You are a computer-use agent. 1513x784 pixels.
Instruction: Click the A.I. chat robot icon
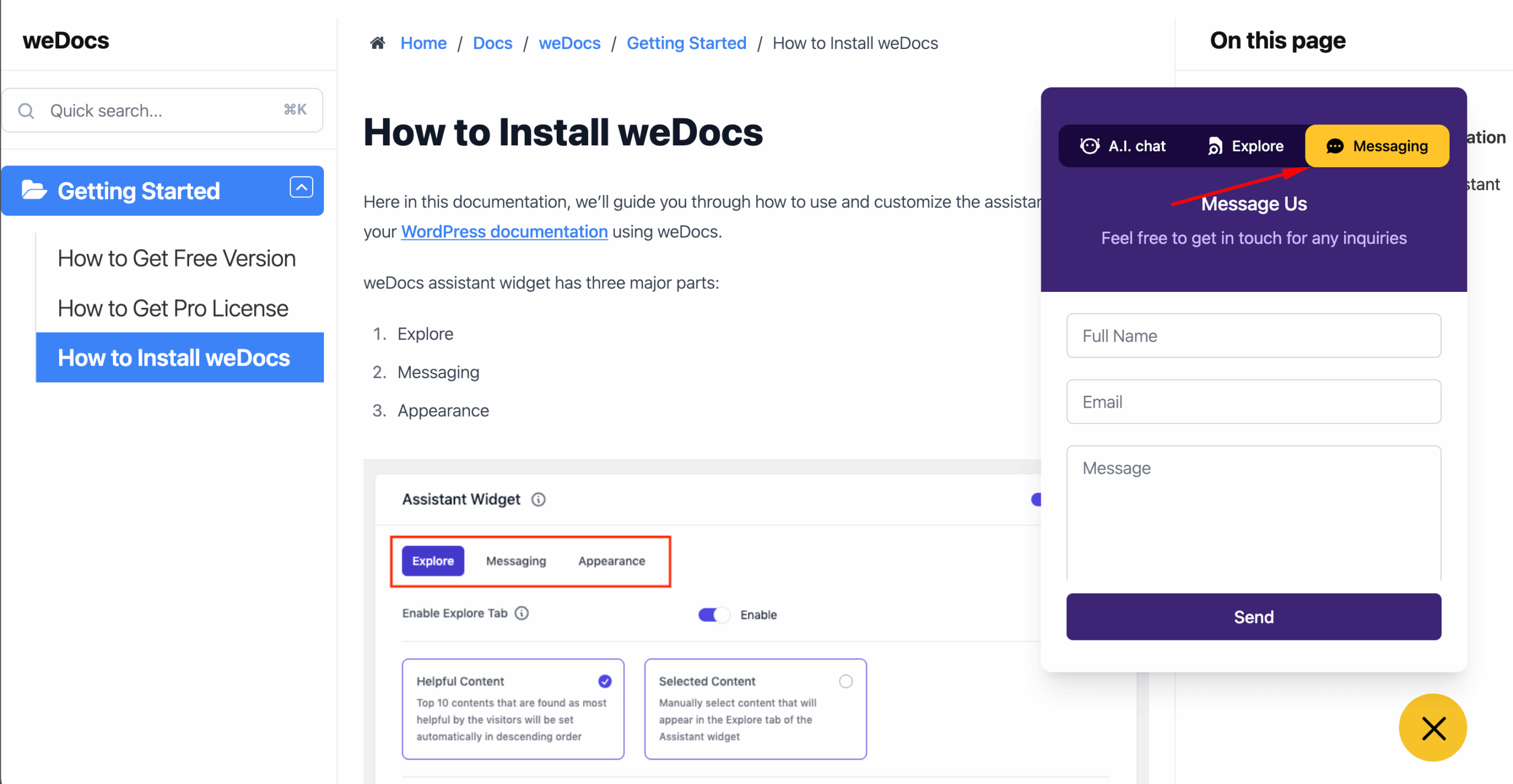(1089, 146)
